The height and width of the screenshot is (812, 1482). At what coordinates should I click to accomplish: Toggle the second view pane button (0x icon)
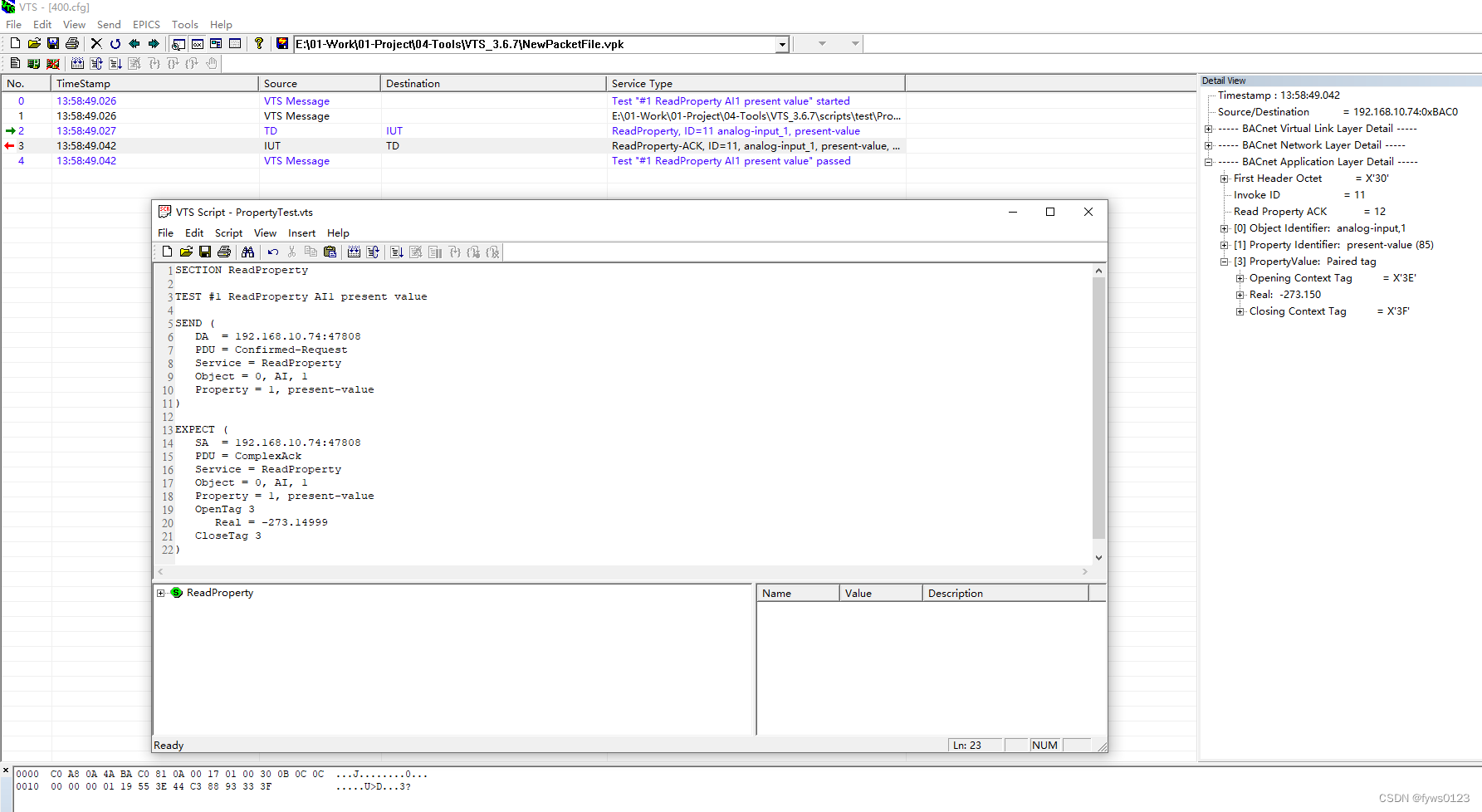[198, 43]
